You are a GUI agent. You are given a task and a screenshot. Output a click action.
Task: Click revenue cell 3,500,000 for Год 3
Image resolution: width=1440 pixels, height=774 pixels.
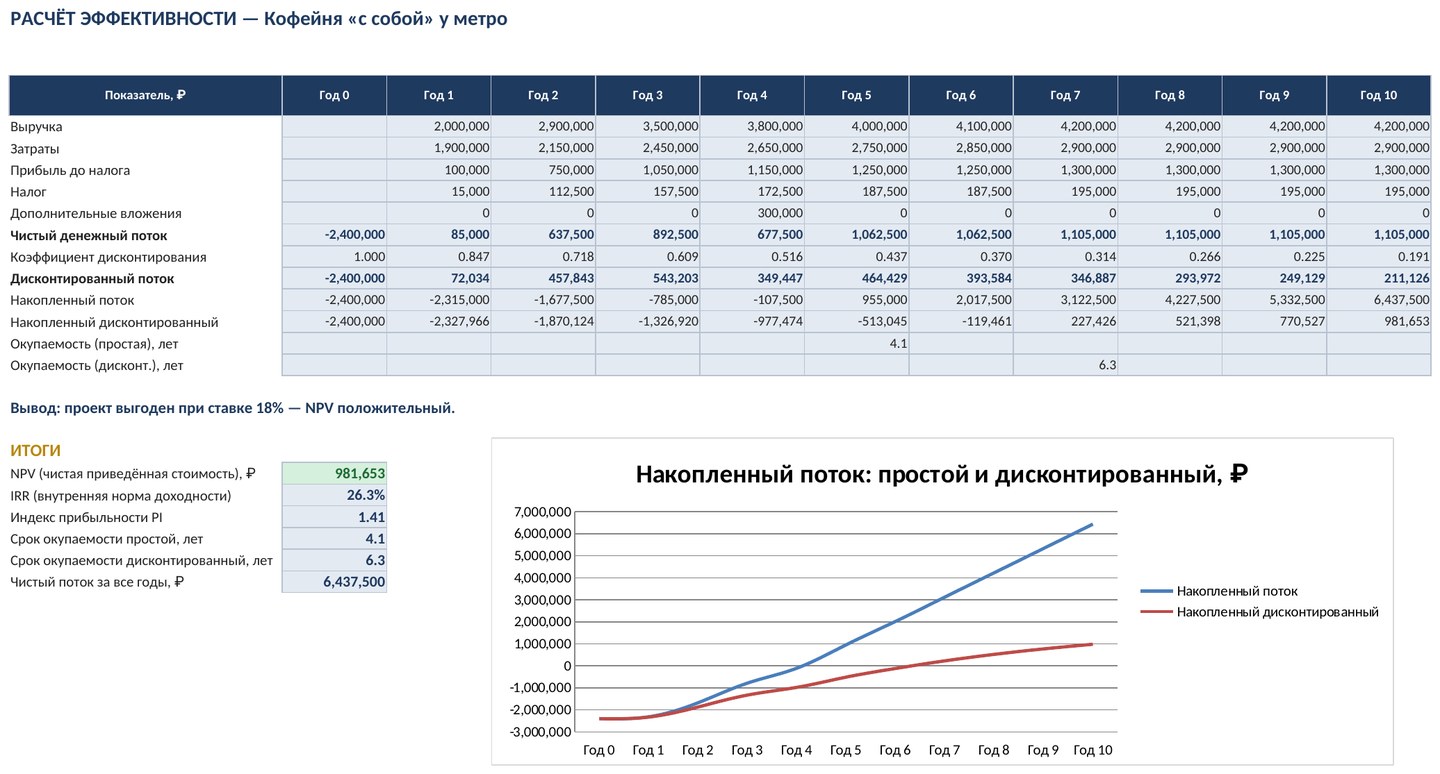click(647, 127)
